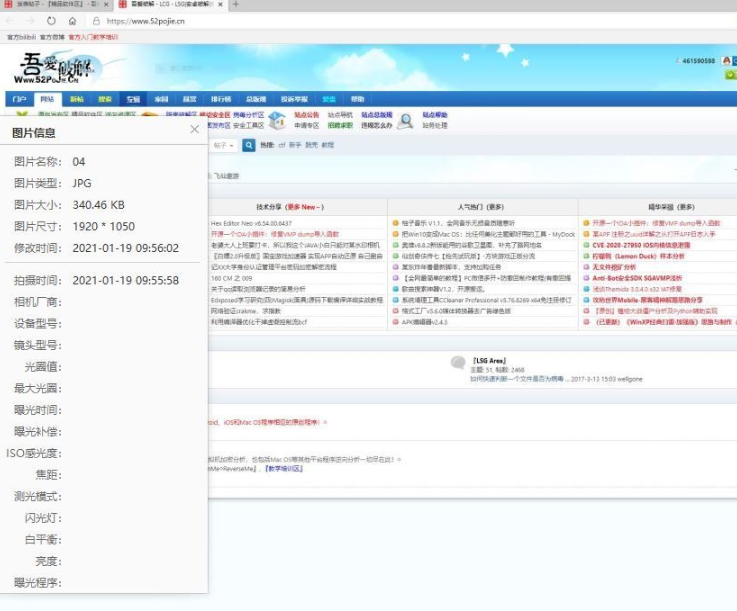Close the 图片信息 panel
This screenshot has height=611, width=737.
pos(195,129)
